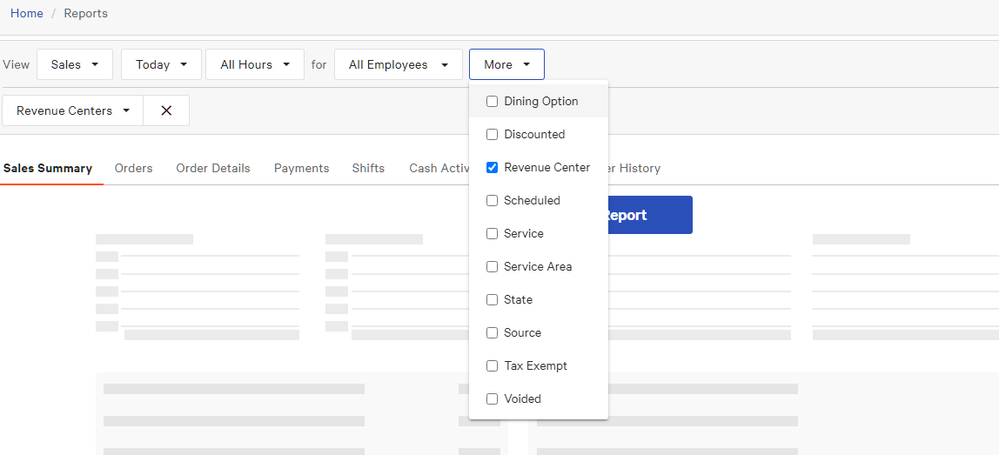Enable the Discounted filter checkbox
This screenshot has width=999, height=455.
coord(492,135)
